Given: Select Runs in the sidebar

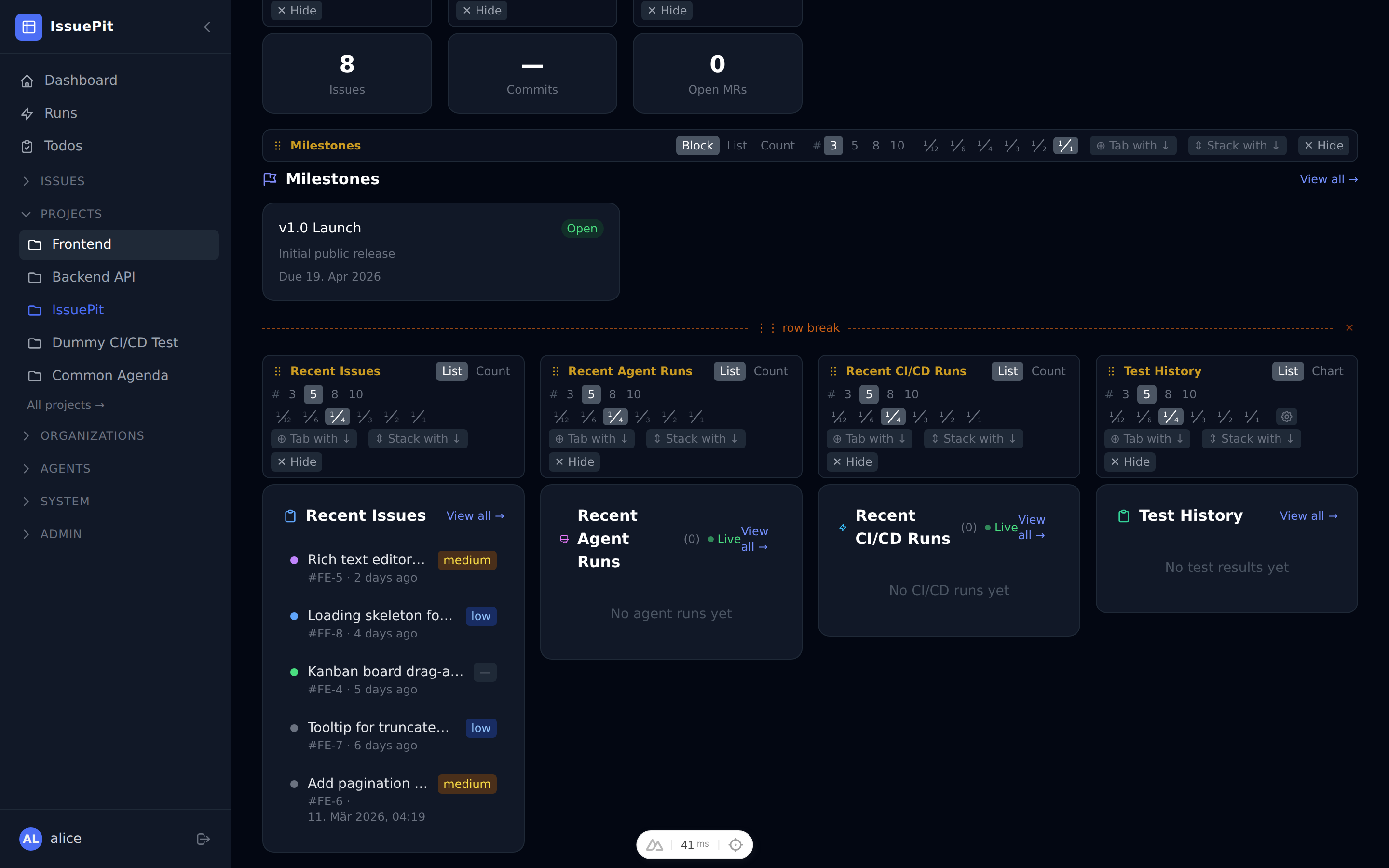Looking at the screenshot, I should tap(61, 113).
